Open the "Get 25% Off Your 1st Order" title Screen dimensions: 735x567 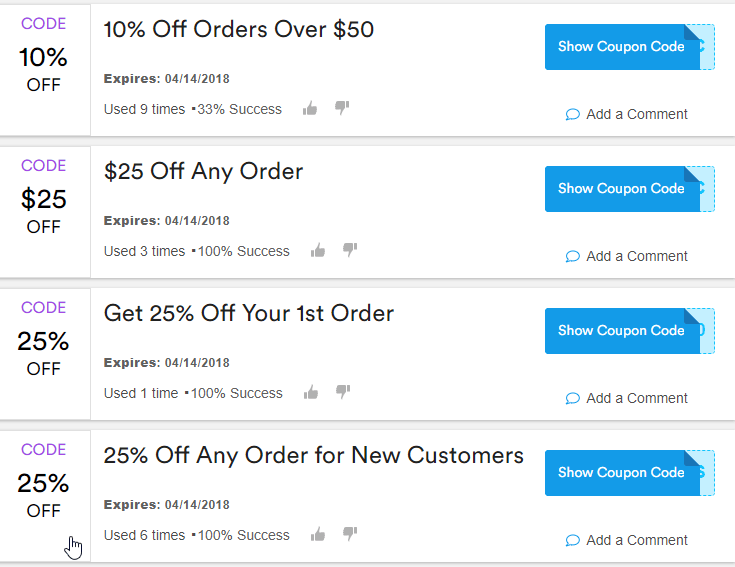tap(249, 313)
